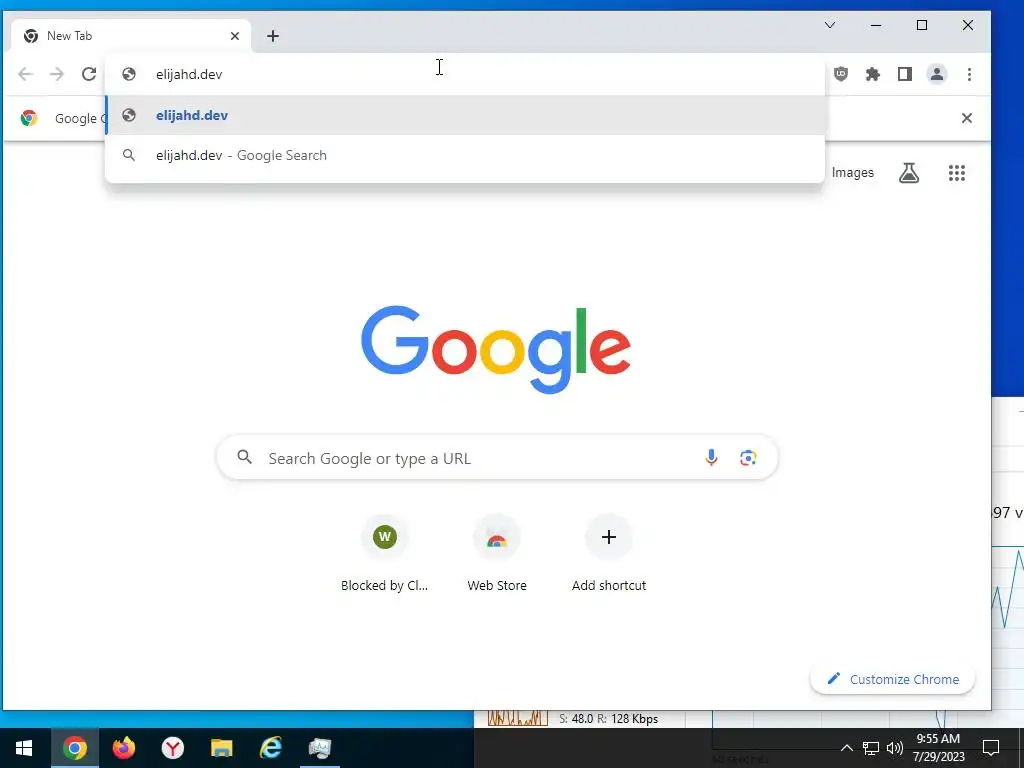This screenshot has height=768, width=1024.
Task: Open the Images link
Action: pos(852,172)
